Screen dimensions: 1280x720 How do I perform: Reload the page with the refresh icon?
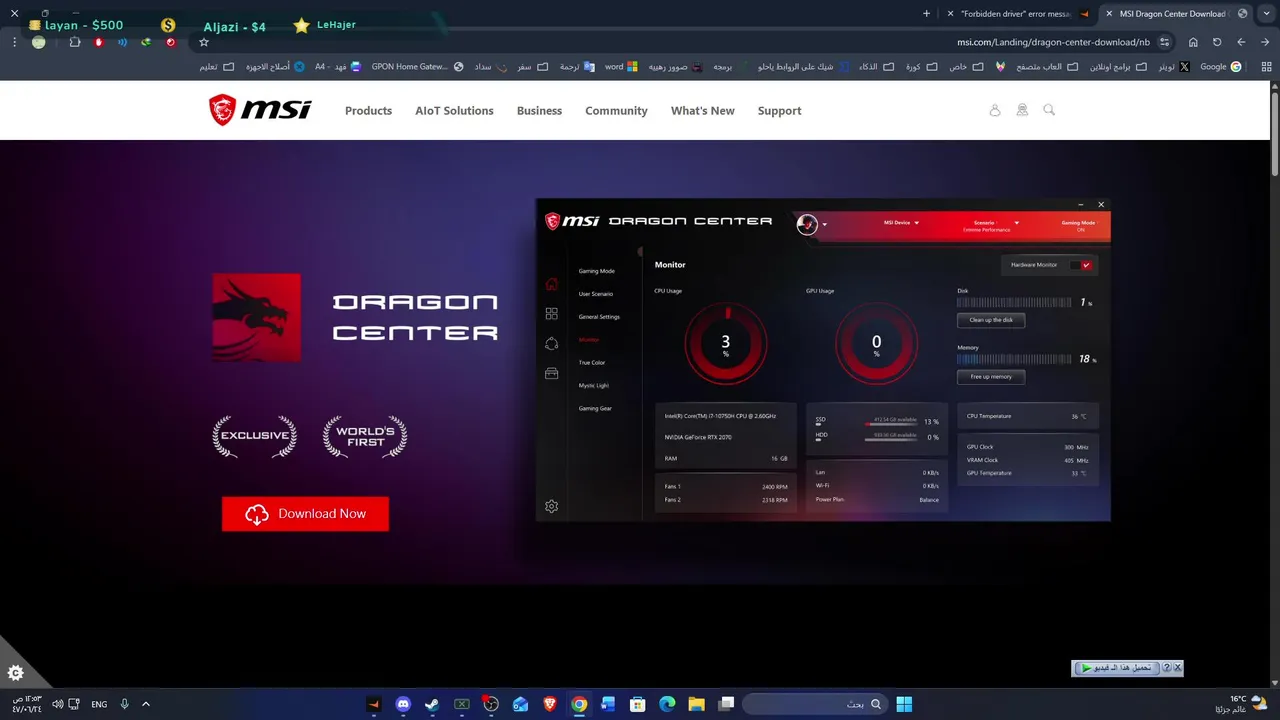1217,42
